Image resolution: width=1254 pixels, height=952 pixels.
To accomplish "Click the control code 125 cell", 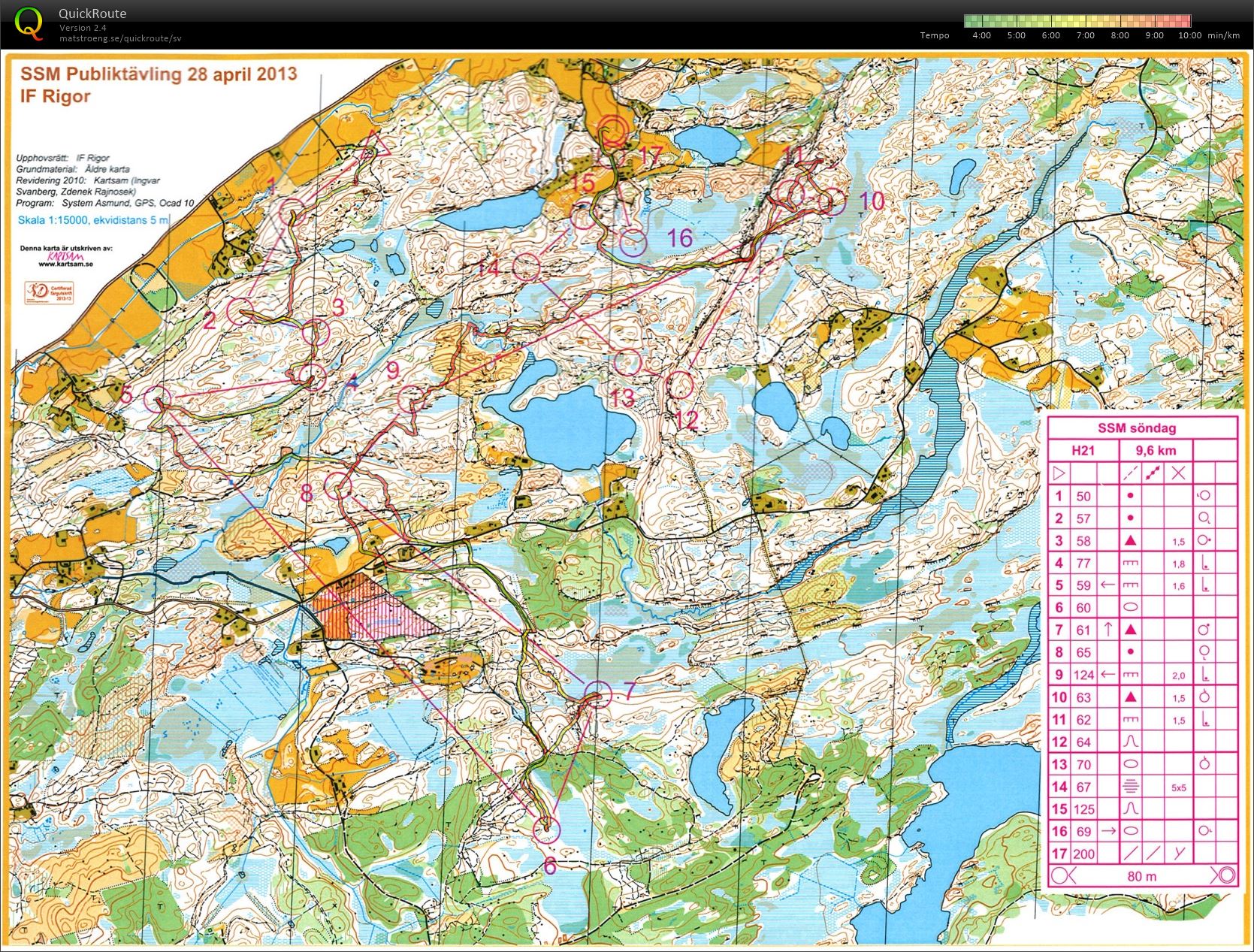I will pyautogui.click(x=1083, y=809).
